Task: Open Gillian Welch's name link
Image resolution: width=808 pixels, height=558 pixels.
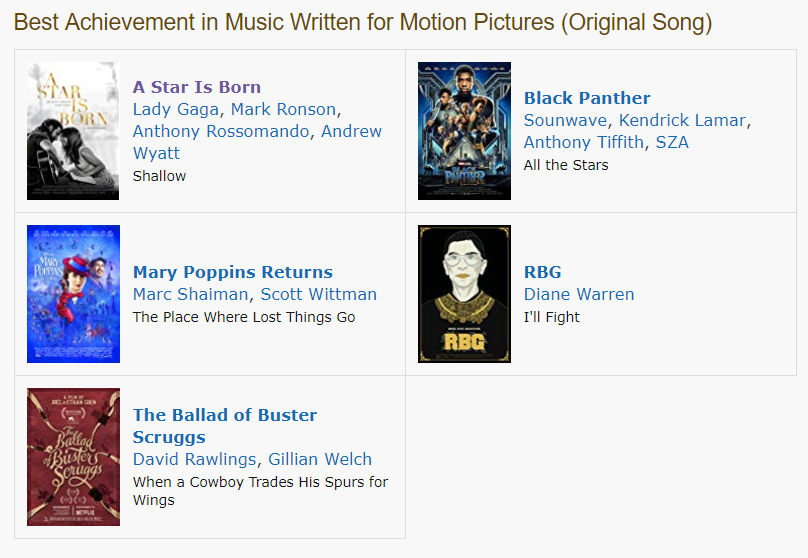Action: pyautogui.click(x=320, y=459)
